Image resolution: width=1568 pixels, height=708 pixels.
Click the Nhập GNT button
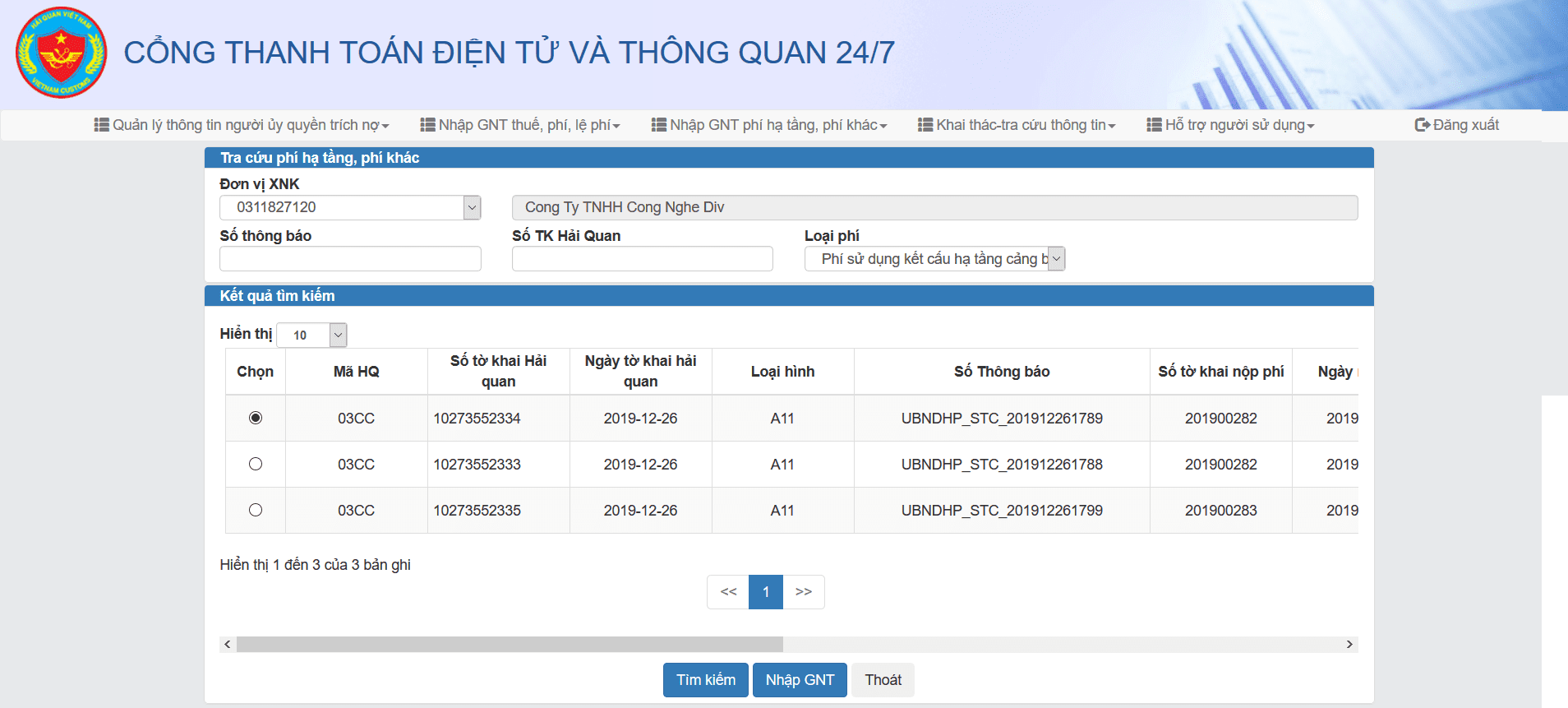point(800,680)
